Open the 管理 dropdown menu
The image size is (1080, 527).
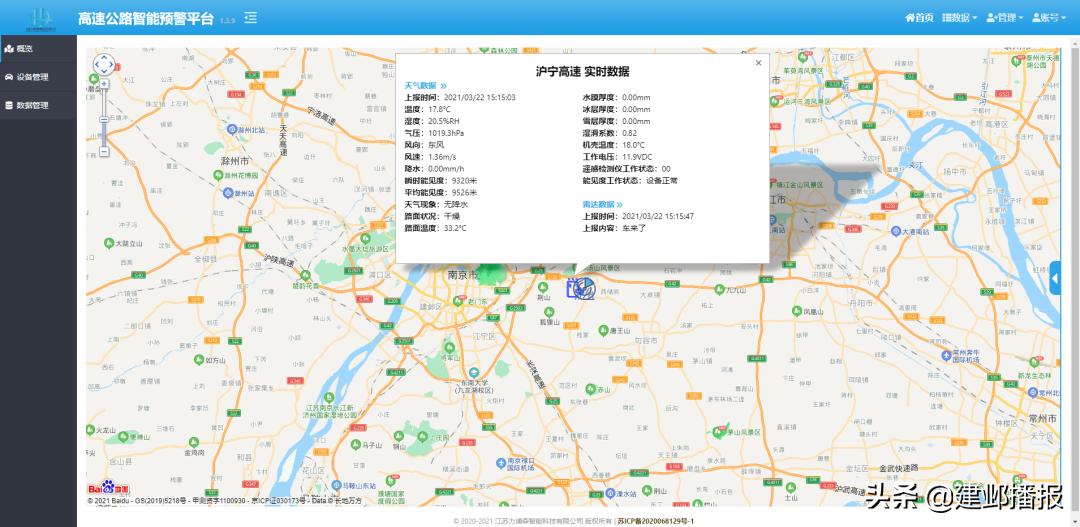pyautogui.click(x=1004, y=17)
